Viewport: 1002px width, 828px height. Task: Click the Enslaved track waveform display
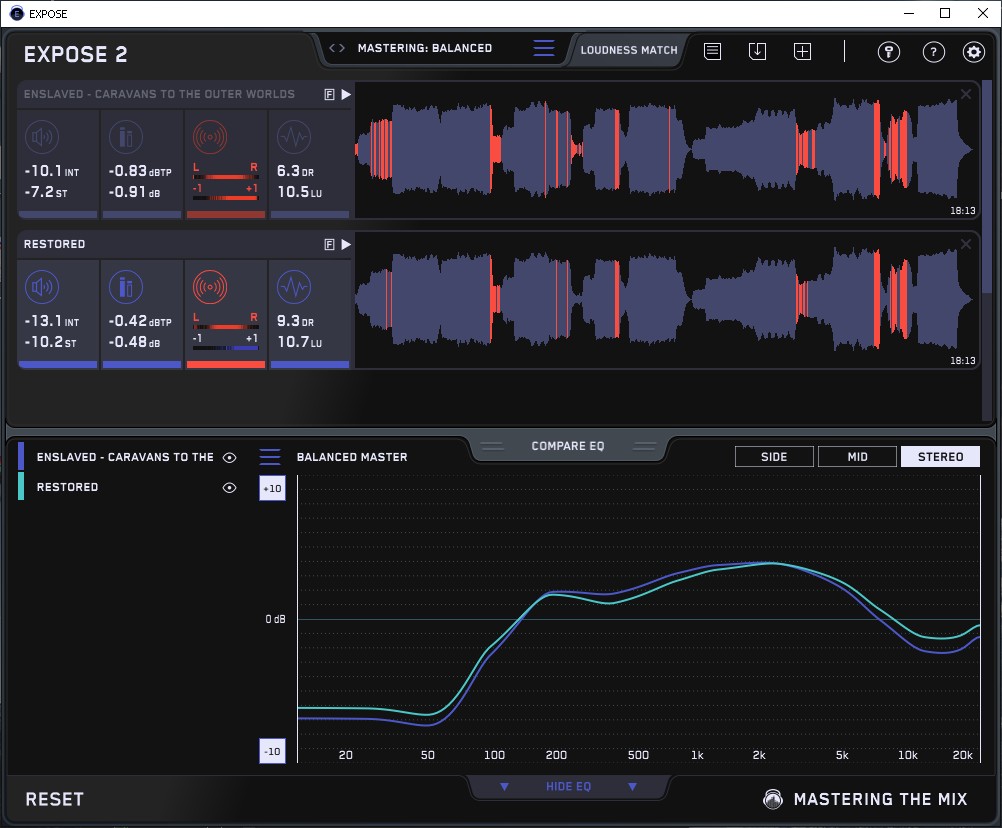tap(666, 150)
